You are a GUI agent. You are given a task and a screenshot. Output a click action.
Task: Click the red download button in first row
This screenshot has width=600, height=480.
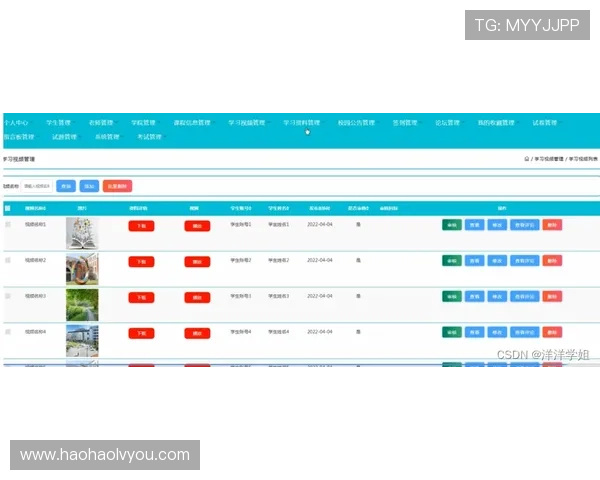tap(141, 226)
